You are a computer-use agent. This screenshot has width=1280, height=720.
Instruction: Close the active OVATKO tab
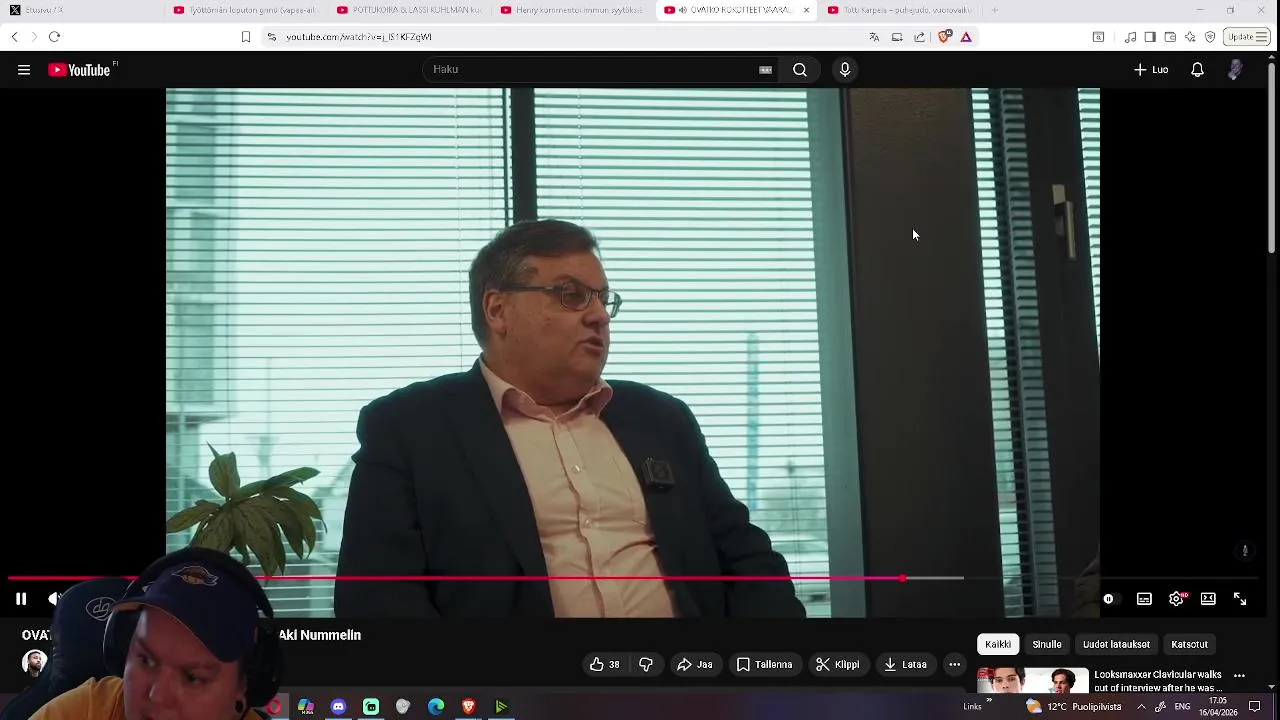[x=806, y=10]
